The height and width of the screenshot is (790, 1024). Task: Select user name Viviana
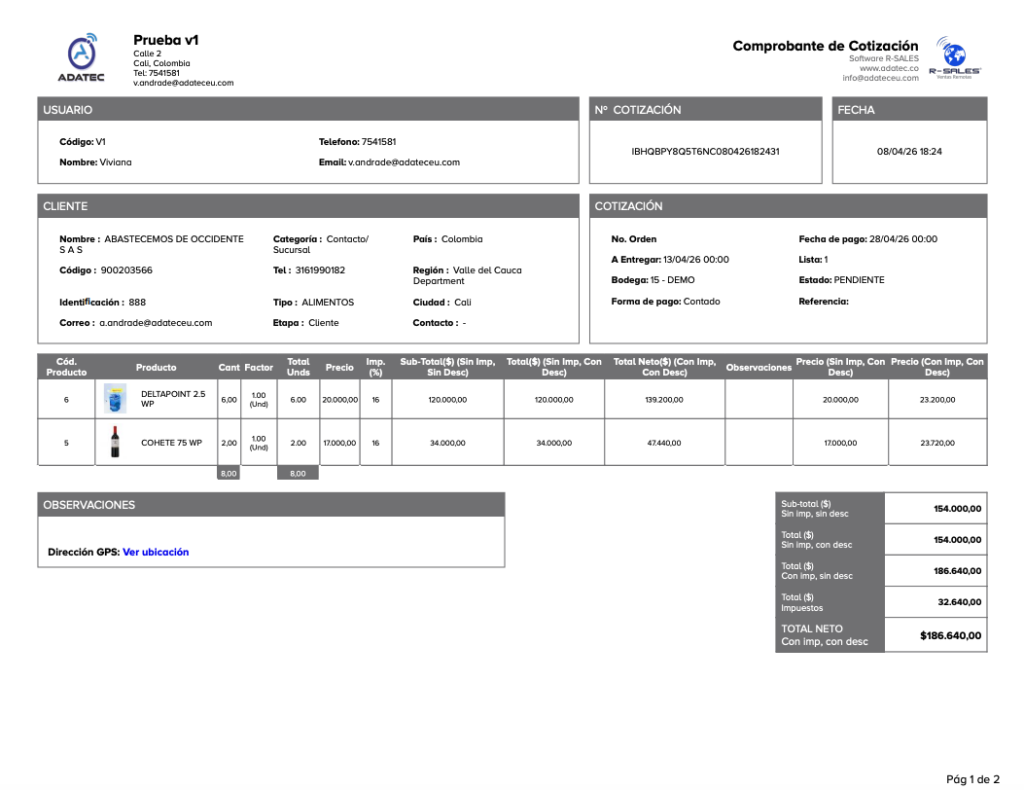coord(116,162)
